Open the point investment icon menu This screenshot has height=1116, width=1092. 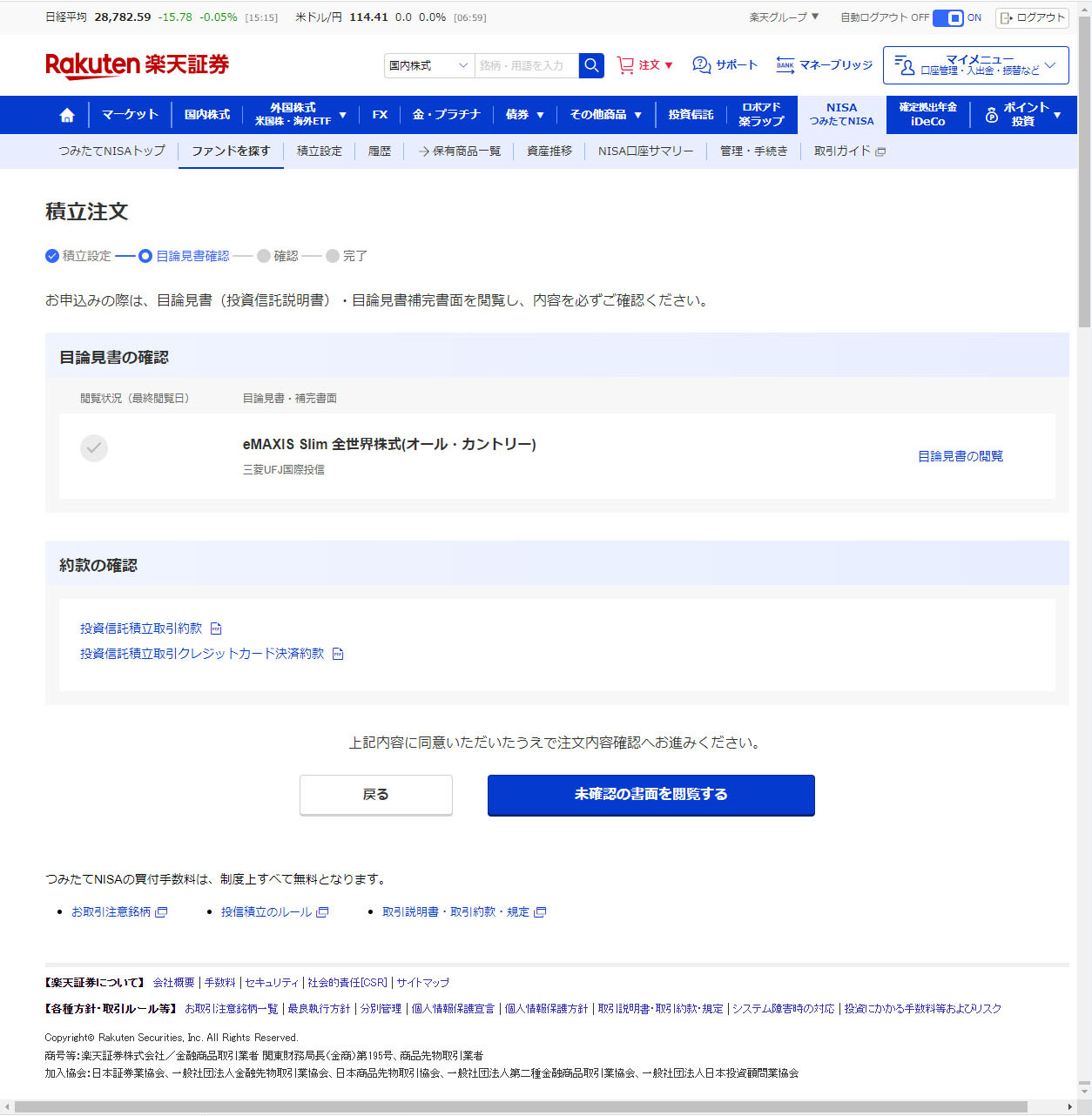tap(992, 115)
